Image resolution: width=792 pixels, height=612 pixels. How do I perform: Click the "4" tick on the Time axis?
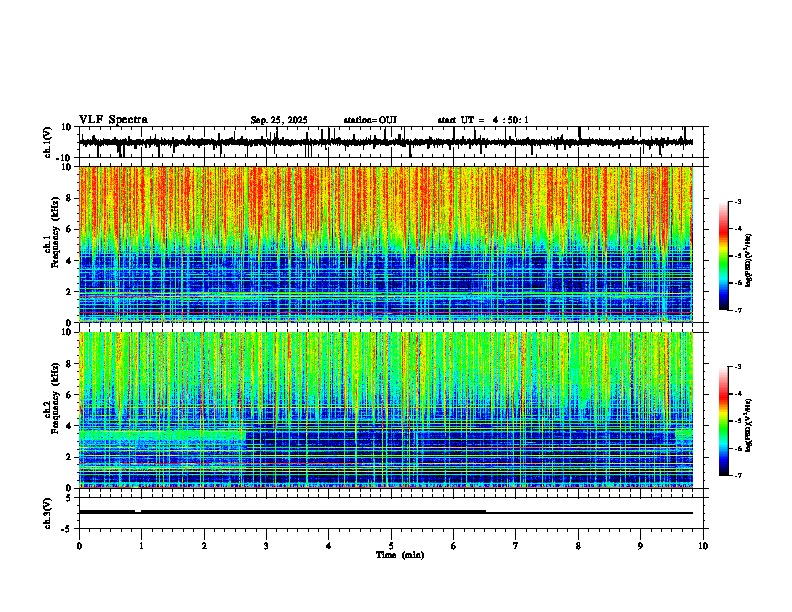point(329,546)
